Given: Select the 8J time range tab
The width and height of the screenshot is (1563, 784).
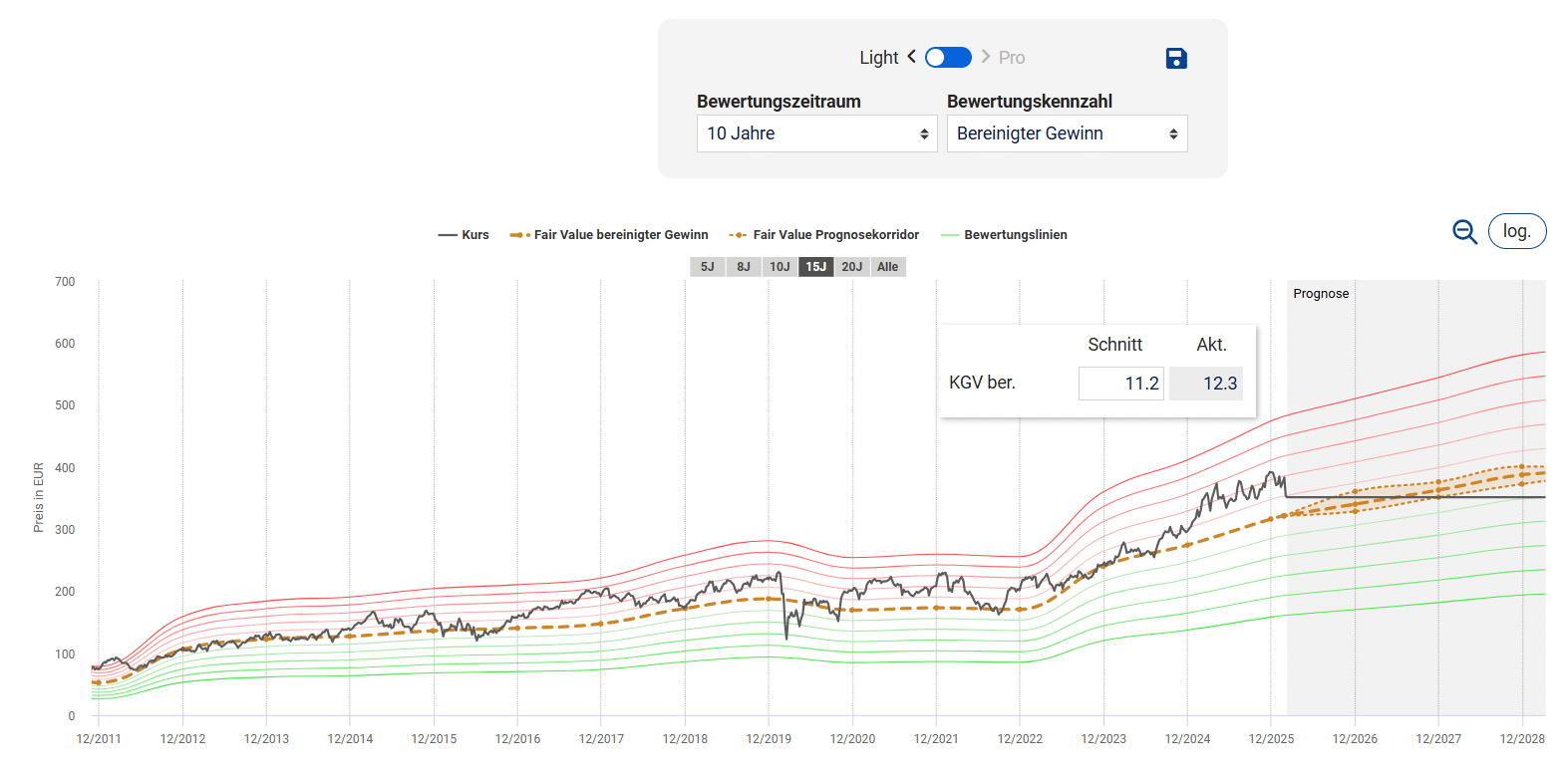Looking at the screenshot, I should pos(744,267).
